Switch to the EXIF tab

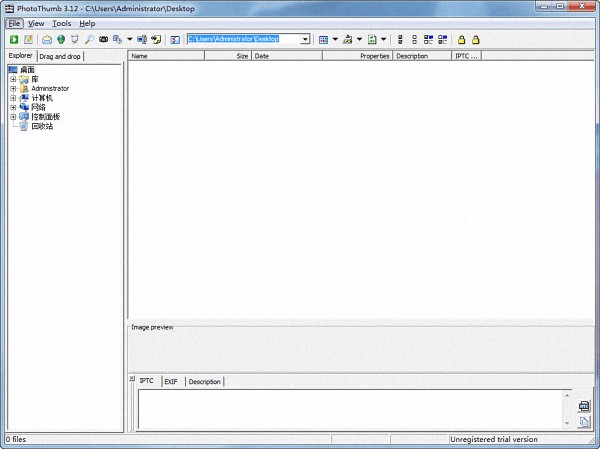coord(171,382)
